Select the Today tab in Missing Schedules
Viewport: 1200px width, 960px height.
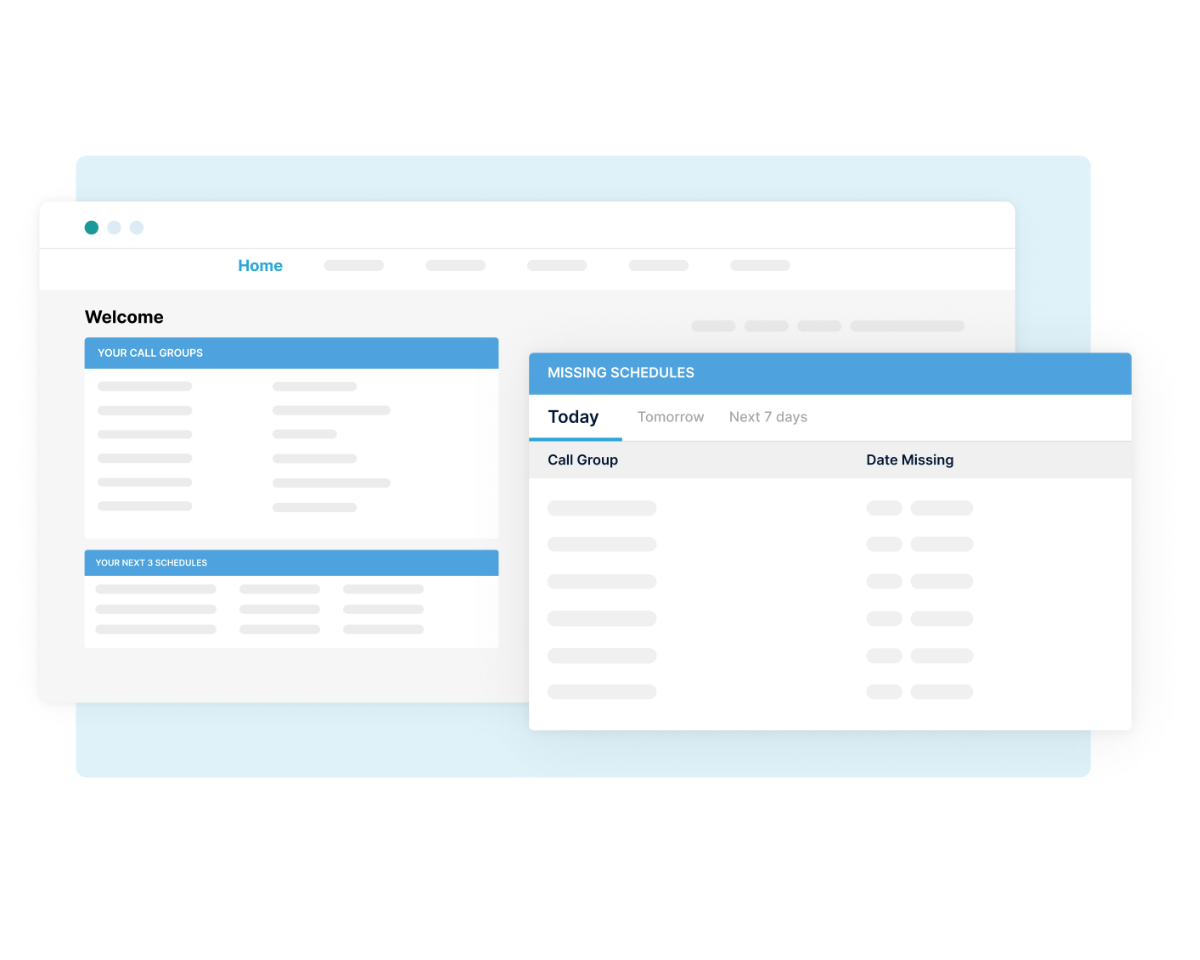click(x=574, y=417)
